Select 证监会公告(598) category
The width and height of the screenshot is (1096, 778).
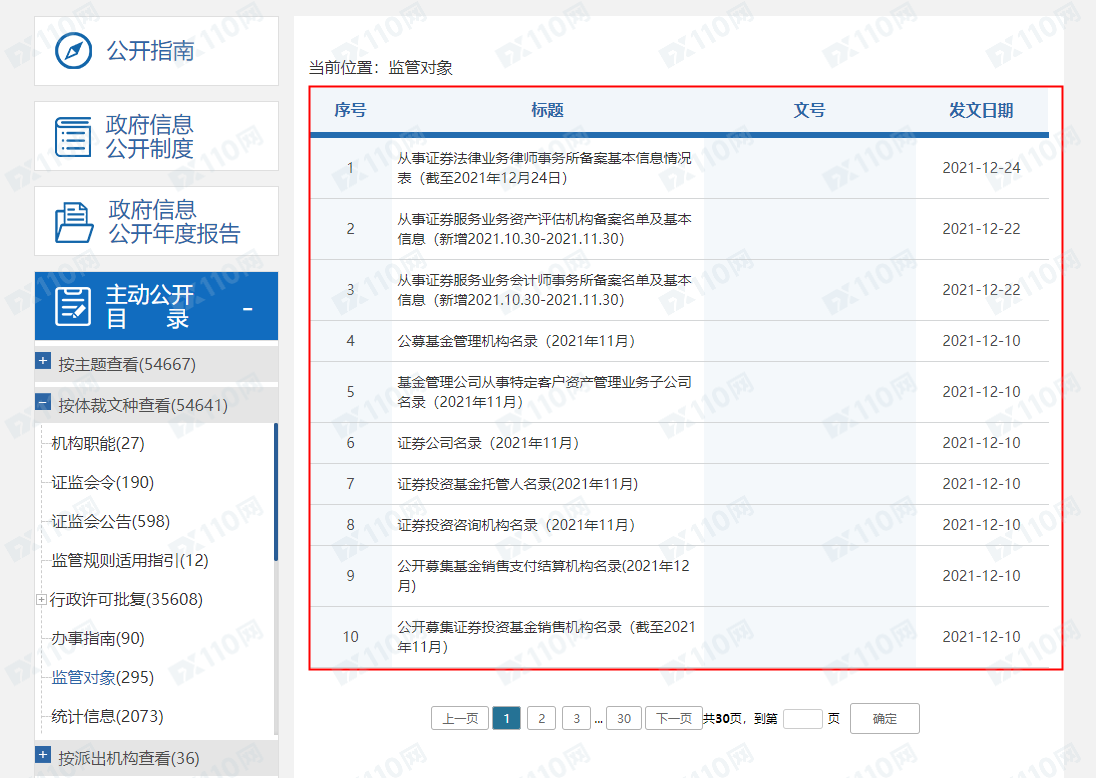[110, 521]
